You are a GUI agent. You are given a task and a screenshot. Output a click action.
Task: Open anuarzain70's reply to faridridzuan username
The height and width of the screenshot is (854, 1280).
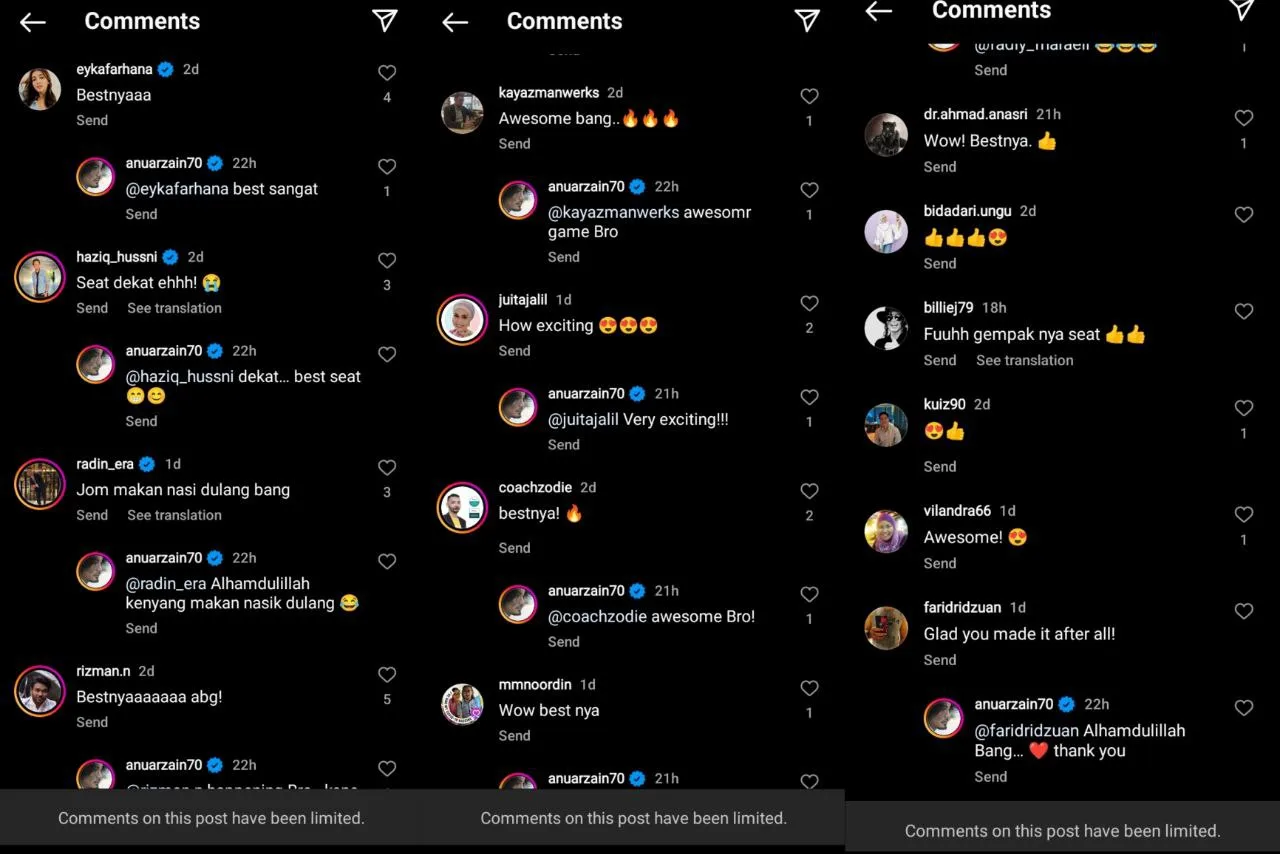[x=1014, y=704]
